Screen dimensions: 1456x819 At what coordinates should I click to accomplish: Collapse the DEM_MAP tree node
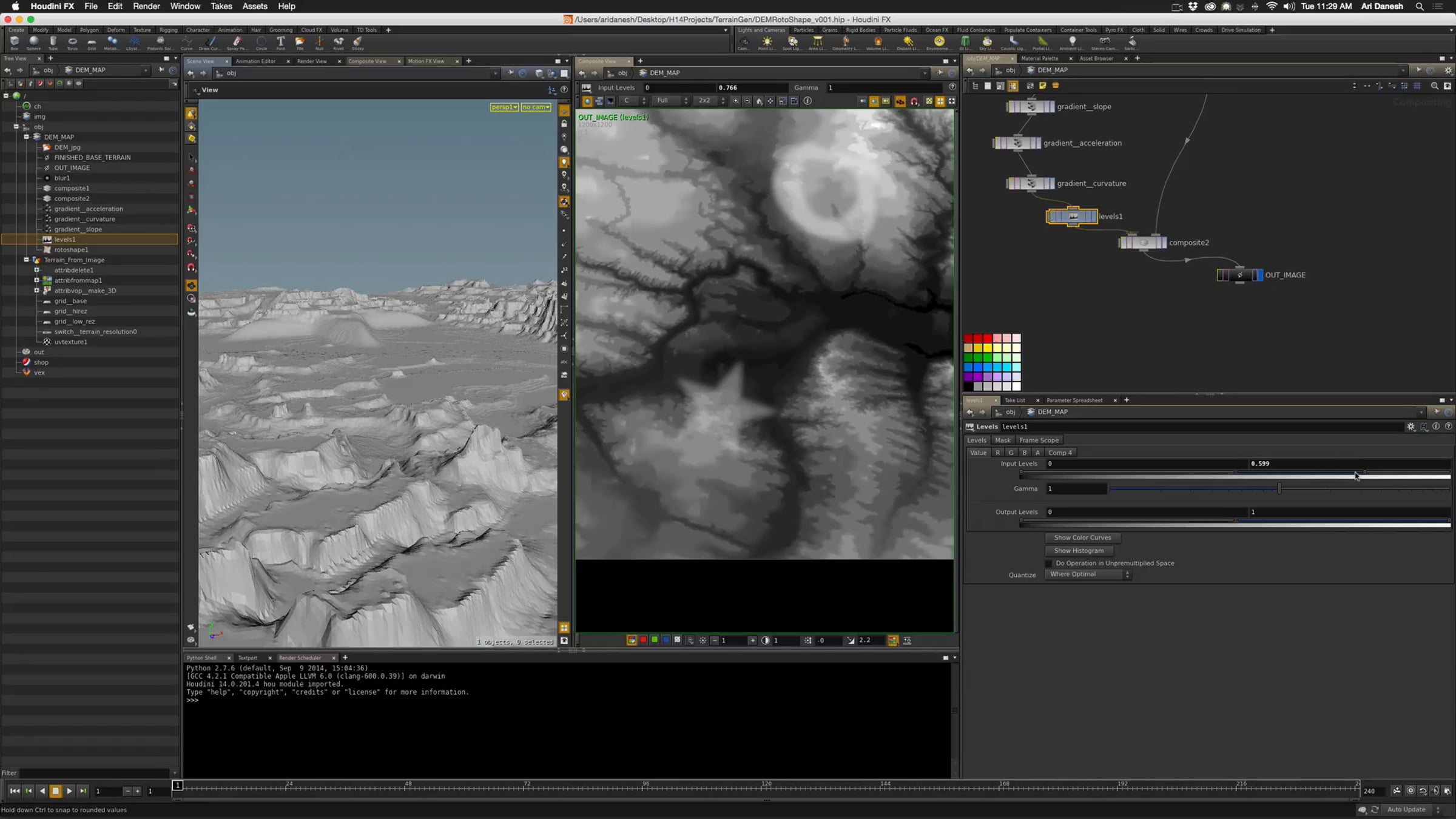27,137
